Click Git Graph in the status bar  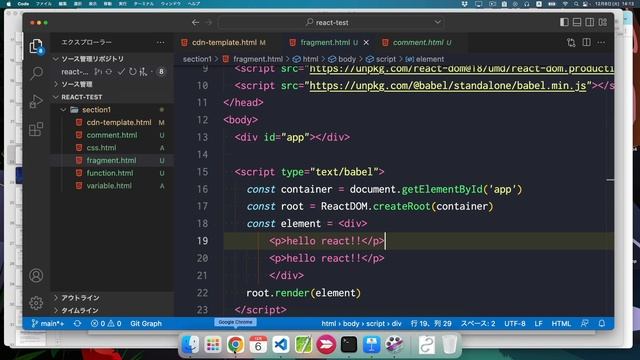(x=146, y=324)
